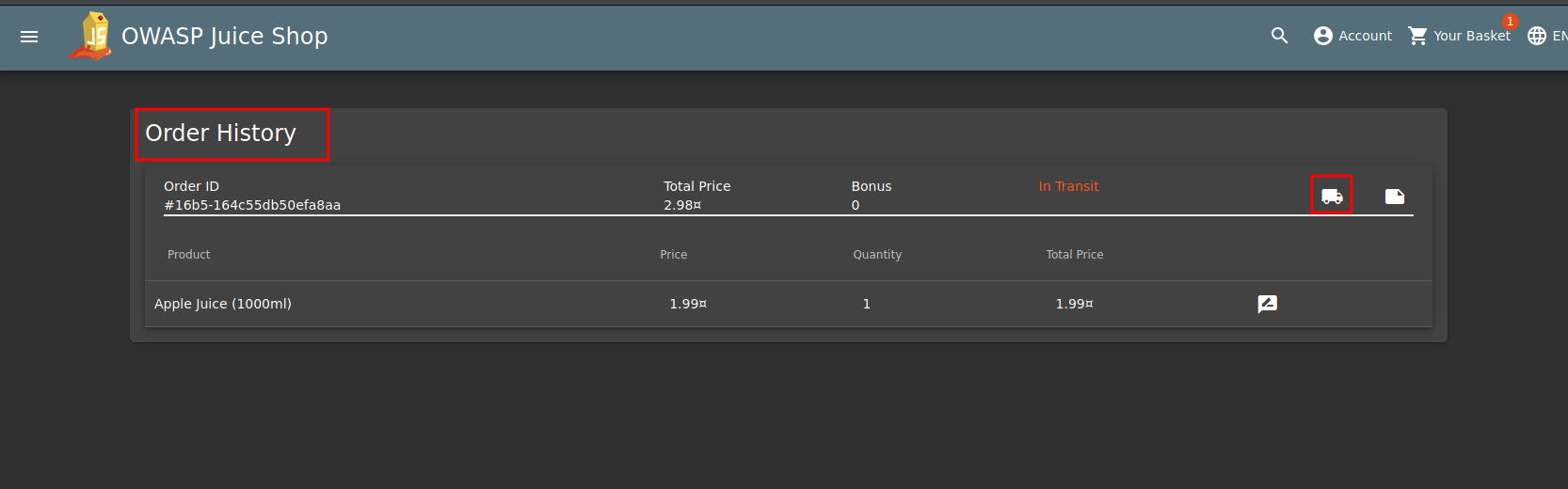The height and width of the screenshot is (489, 1568).
Task: Open order confirmation document icon
Action: [1395, 196]
